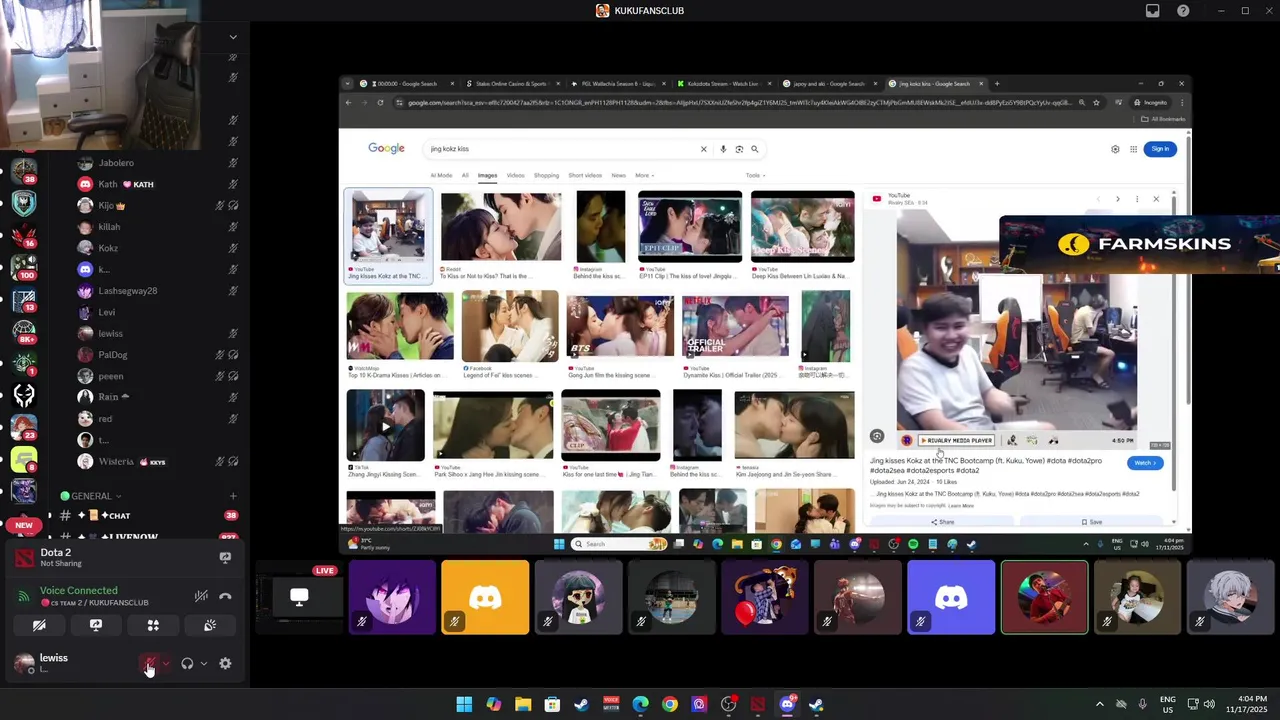
Task: Switch to PGL Wallachia Season 6 tab
Action: (x=618, y=84)
